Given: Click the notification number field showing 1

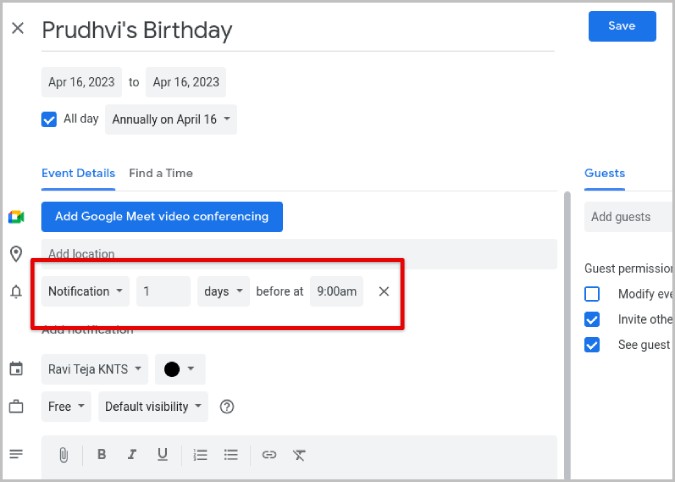Looking at the screenshot, I should click(163, 291).
